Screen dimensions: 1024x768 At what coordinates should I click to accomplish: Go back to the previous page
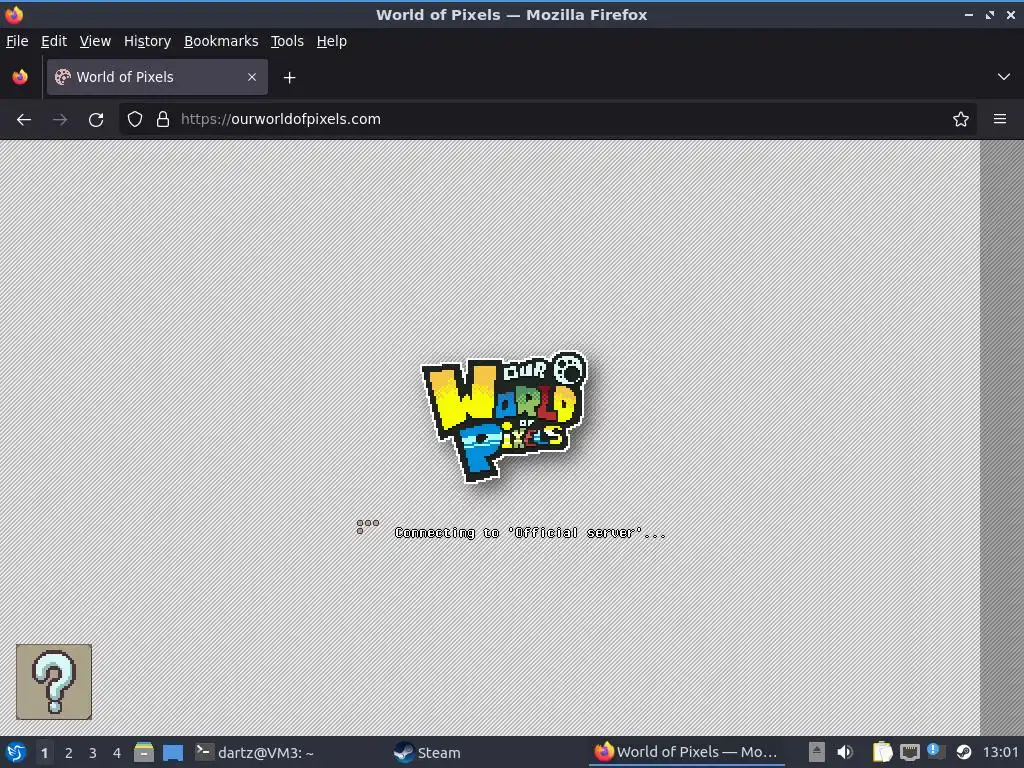pyautogui.click(x=24, y=120)
